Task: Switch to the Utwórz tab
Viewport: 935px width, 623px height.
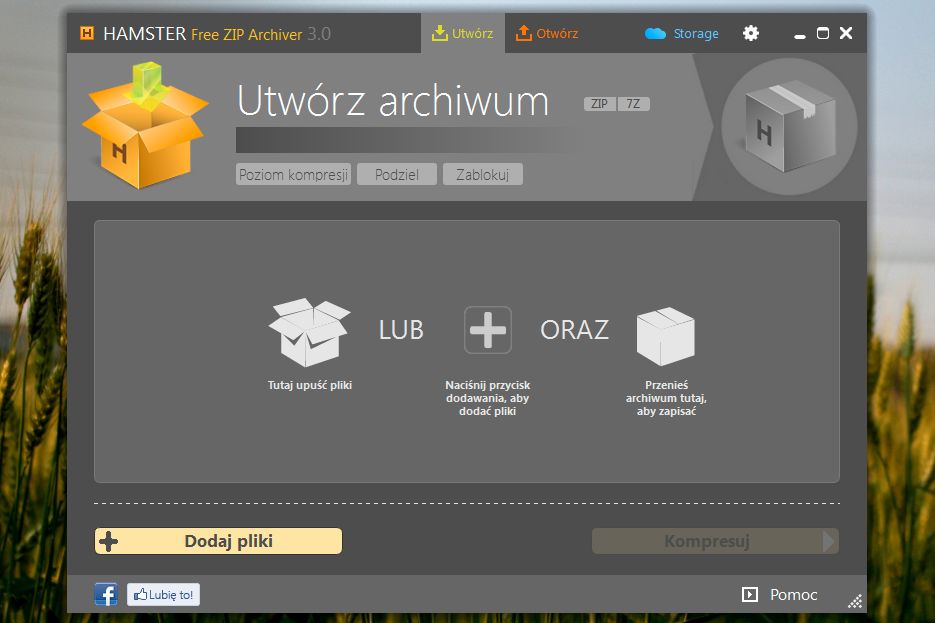Action: pos(463,32)
